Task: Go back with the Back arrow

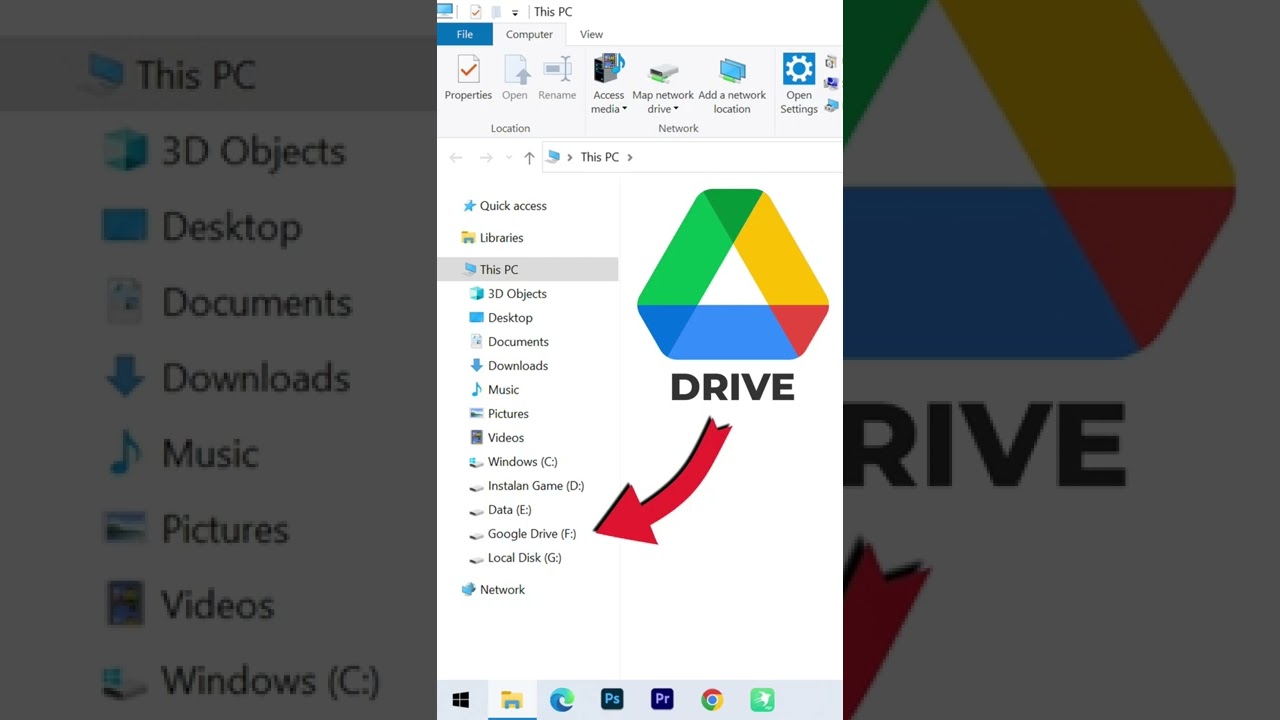Action: point(456,157)
